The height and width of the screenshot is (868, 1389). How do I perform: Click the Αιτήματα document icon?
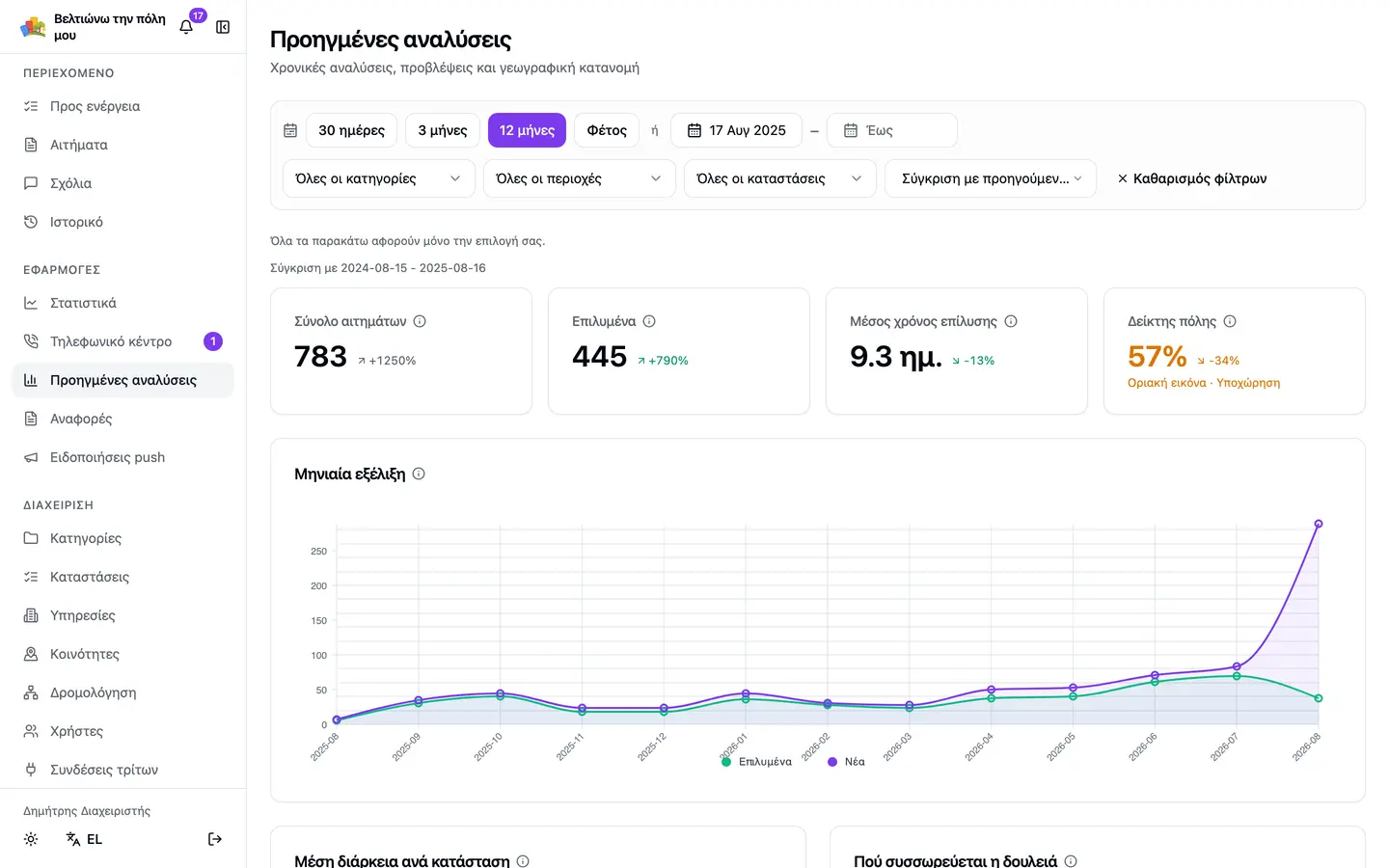(x=31, y=145)
